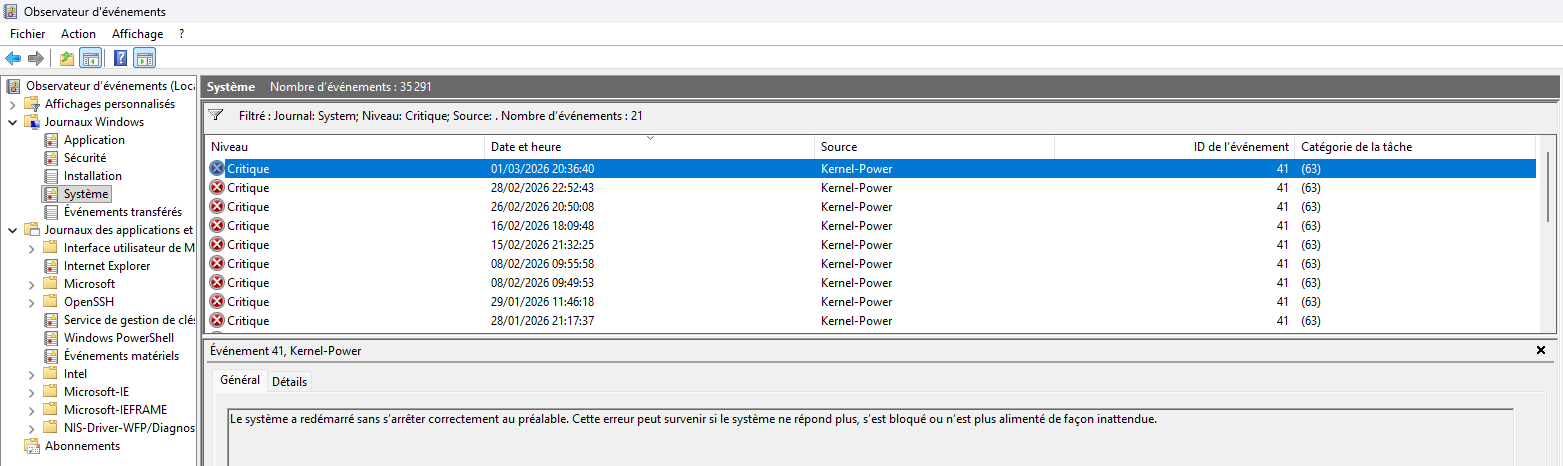Expand the Affichages personnalisés node

[x=12, y=104]
